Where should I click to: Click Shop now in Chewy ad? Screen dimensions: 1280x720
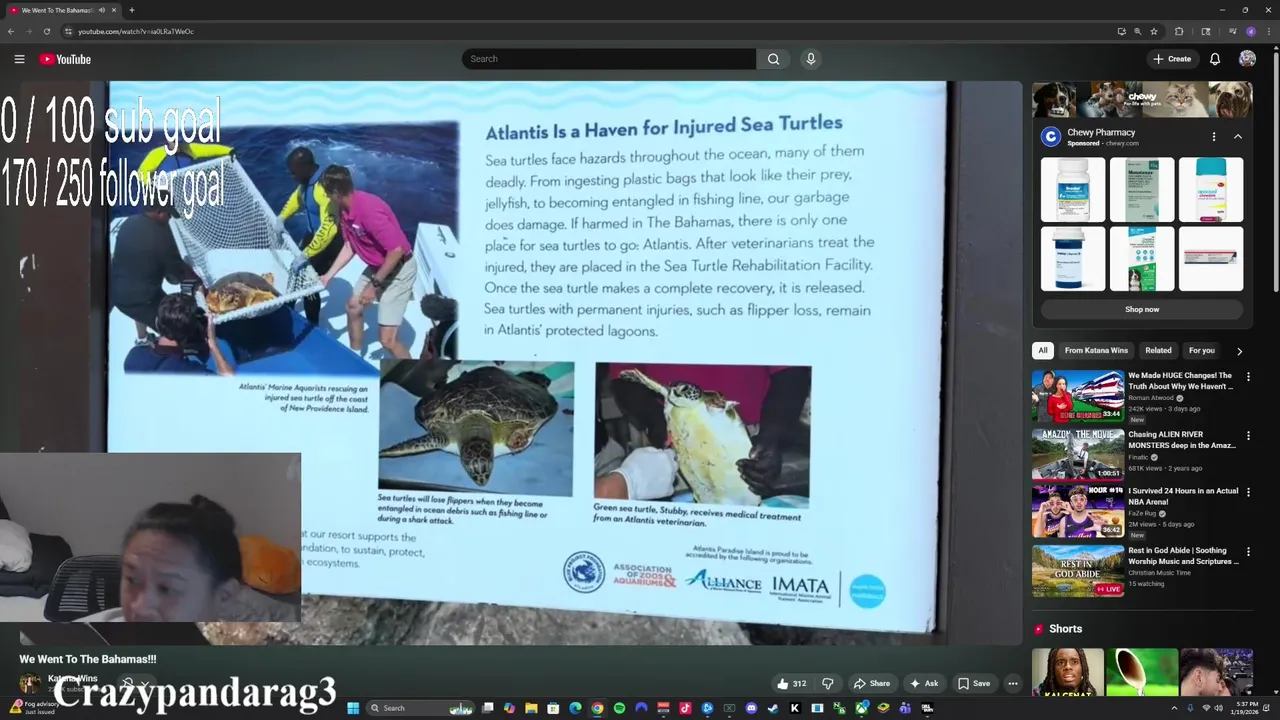click(1142, 310)
